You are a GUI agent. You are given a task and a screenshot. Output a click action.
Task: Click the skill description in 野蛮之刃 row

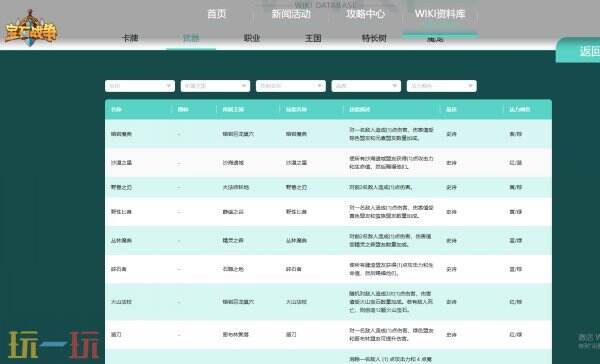380,188
